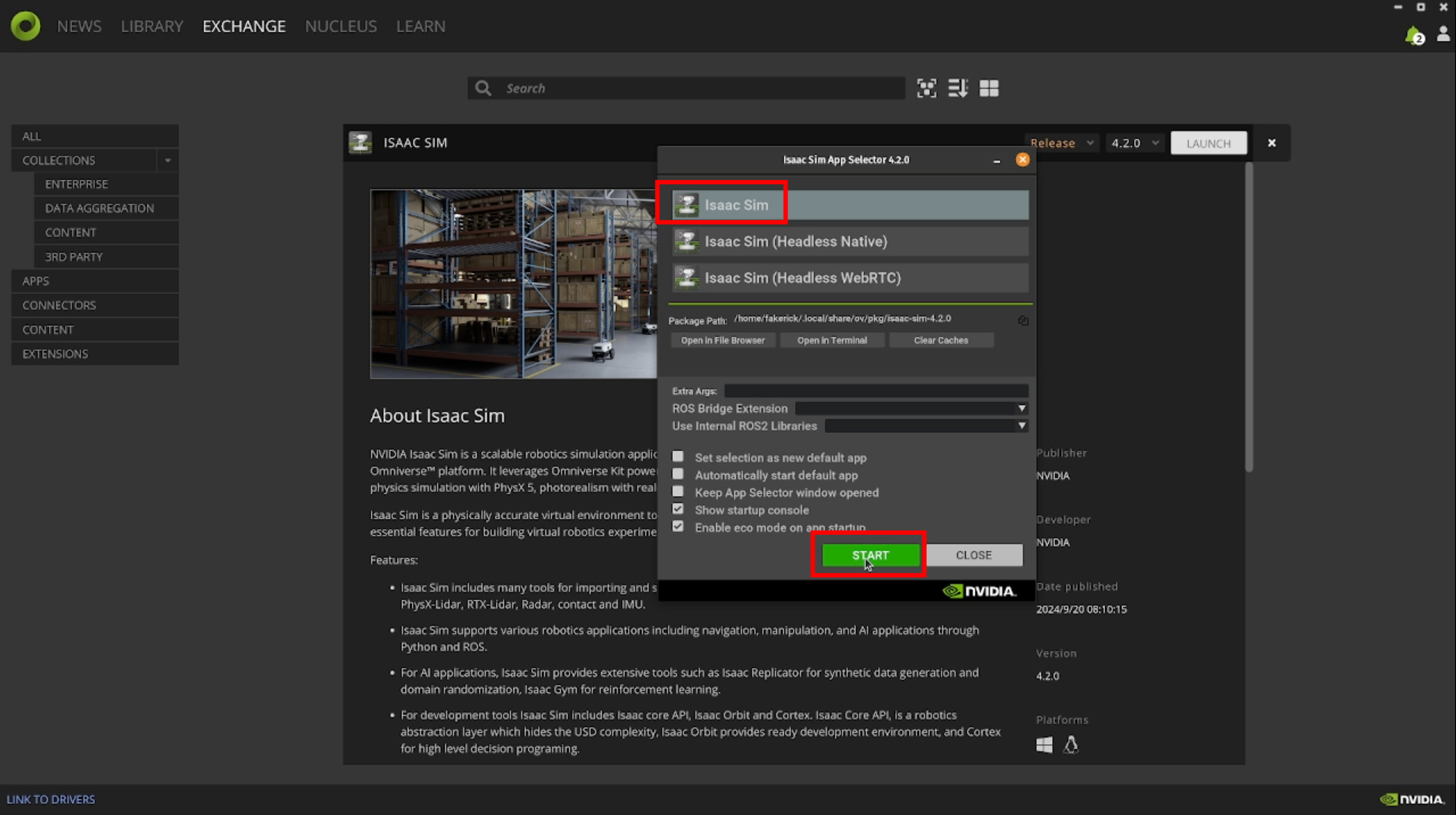This screenshot has width=1456, height=815.
Task: Open the 4.2.0 version dropdown
Action: pos(1134,143)
